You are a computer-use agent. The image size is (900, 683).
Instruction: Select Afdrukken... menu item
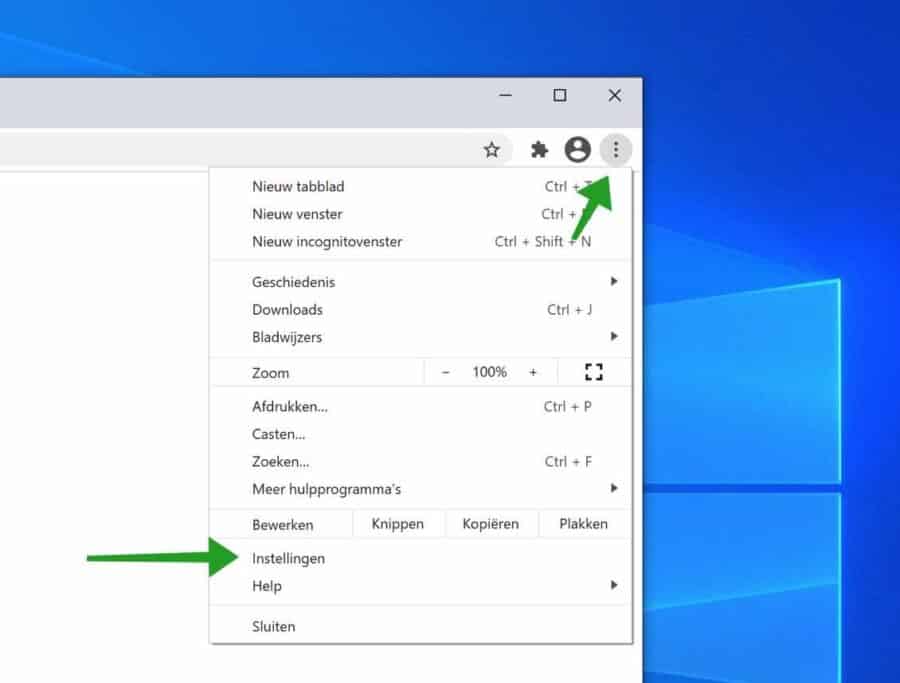tap(290, 406)
